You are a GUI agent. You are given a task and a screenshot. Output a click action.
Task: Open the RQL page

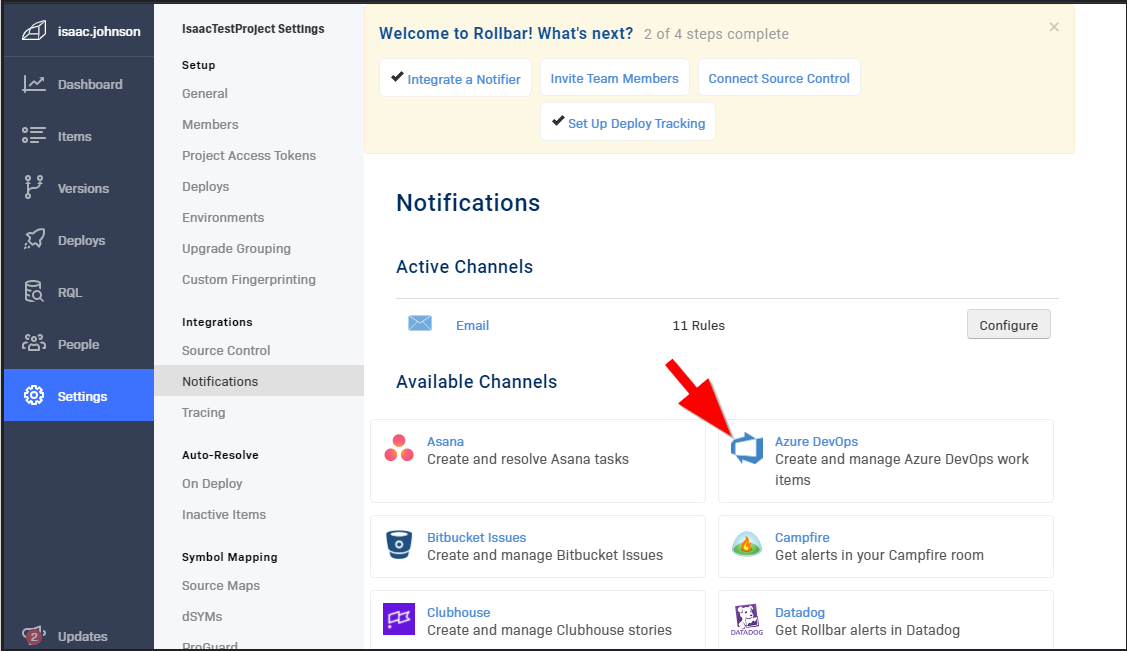[70, 292]
